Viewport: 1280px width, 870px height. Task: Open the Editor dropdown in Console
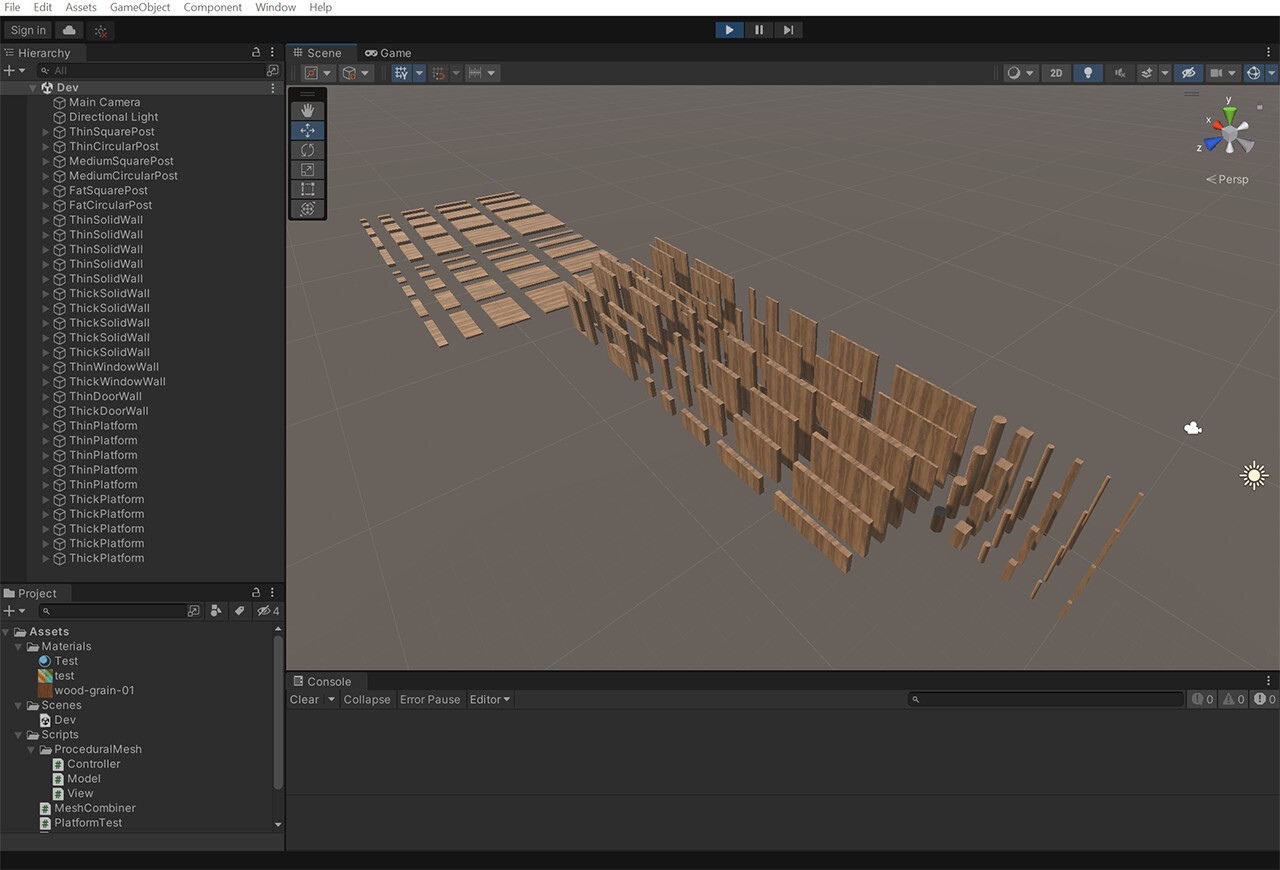point(490,700)
